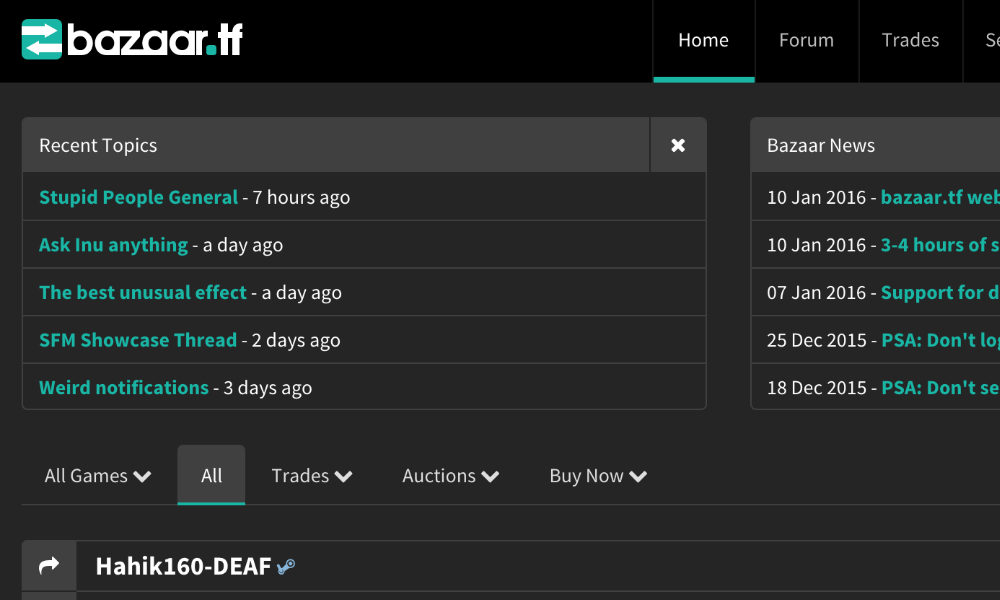Open the 25 Dec 2015 PSA news link
The image size is (1000, 600).
(x=940, y=340)
